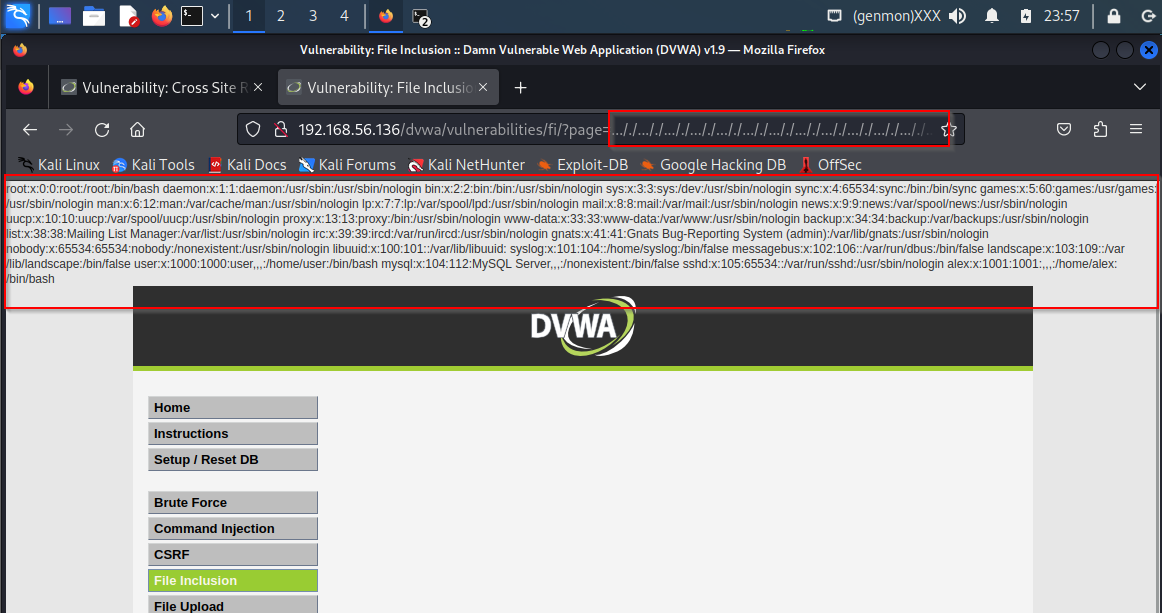Viewport: 1162px width, 613px height.
Task: Switch to workspace 1
Action: pos(249,16)
